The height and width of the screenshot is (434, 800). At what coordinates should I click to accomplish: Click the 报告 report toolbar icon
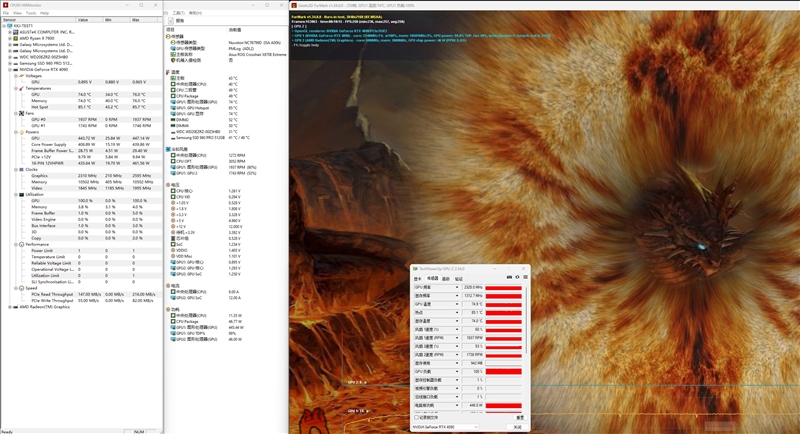tap(171, 21)
